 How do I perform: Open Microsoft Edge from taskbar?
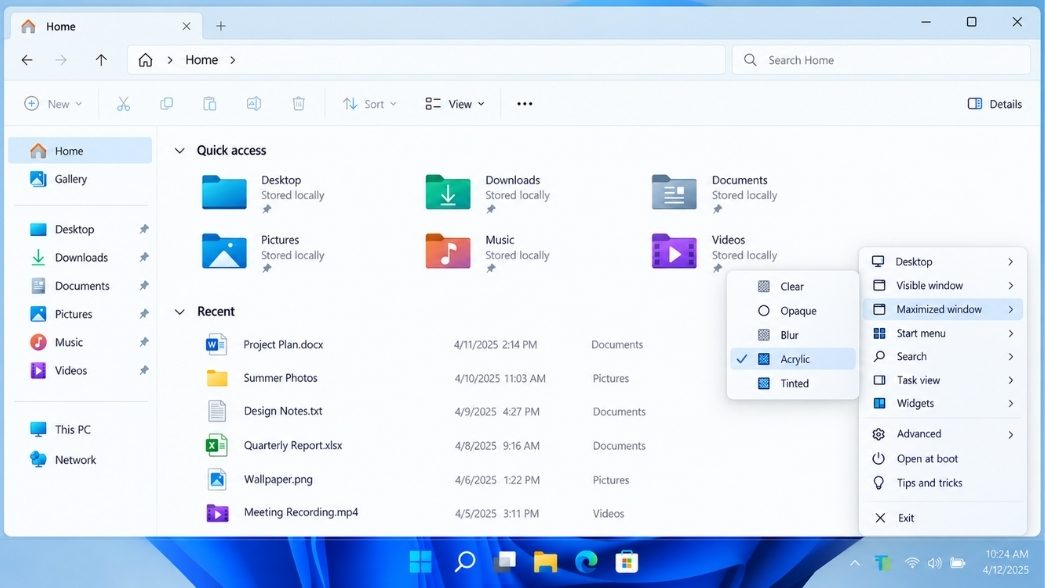pos(586,562)
